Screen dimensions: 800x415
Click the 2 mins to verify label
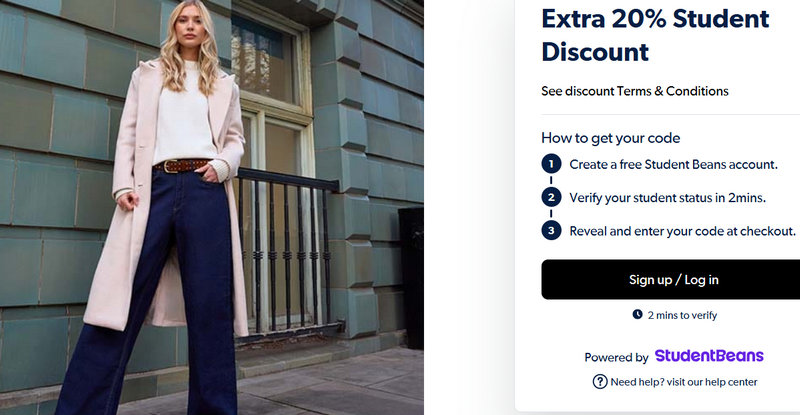(682, 315)
